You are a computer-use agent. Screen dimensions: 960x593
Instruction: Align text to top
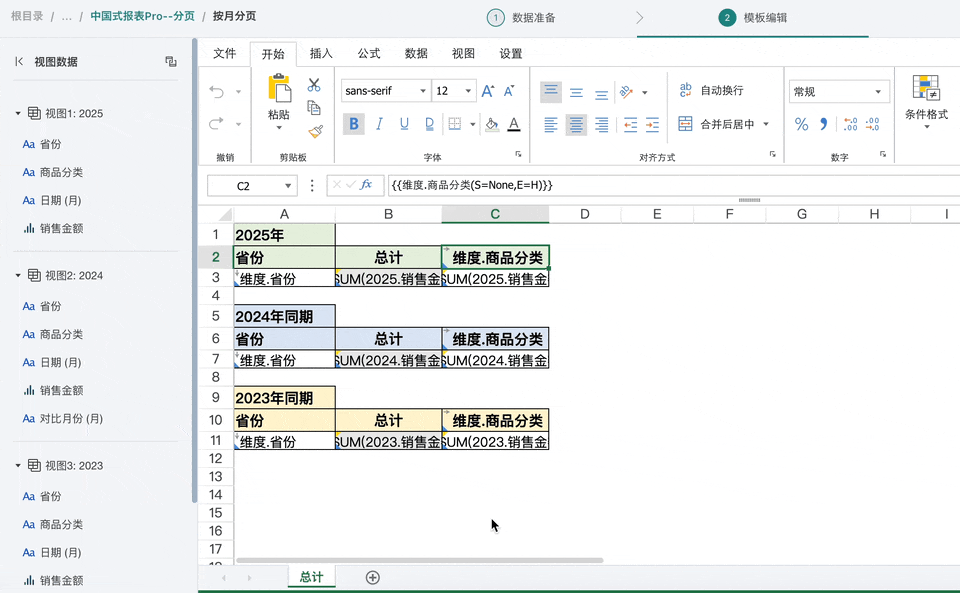point(551,92)
